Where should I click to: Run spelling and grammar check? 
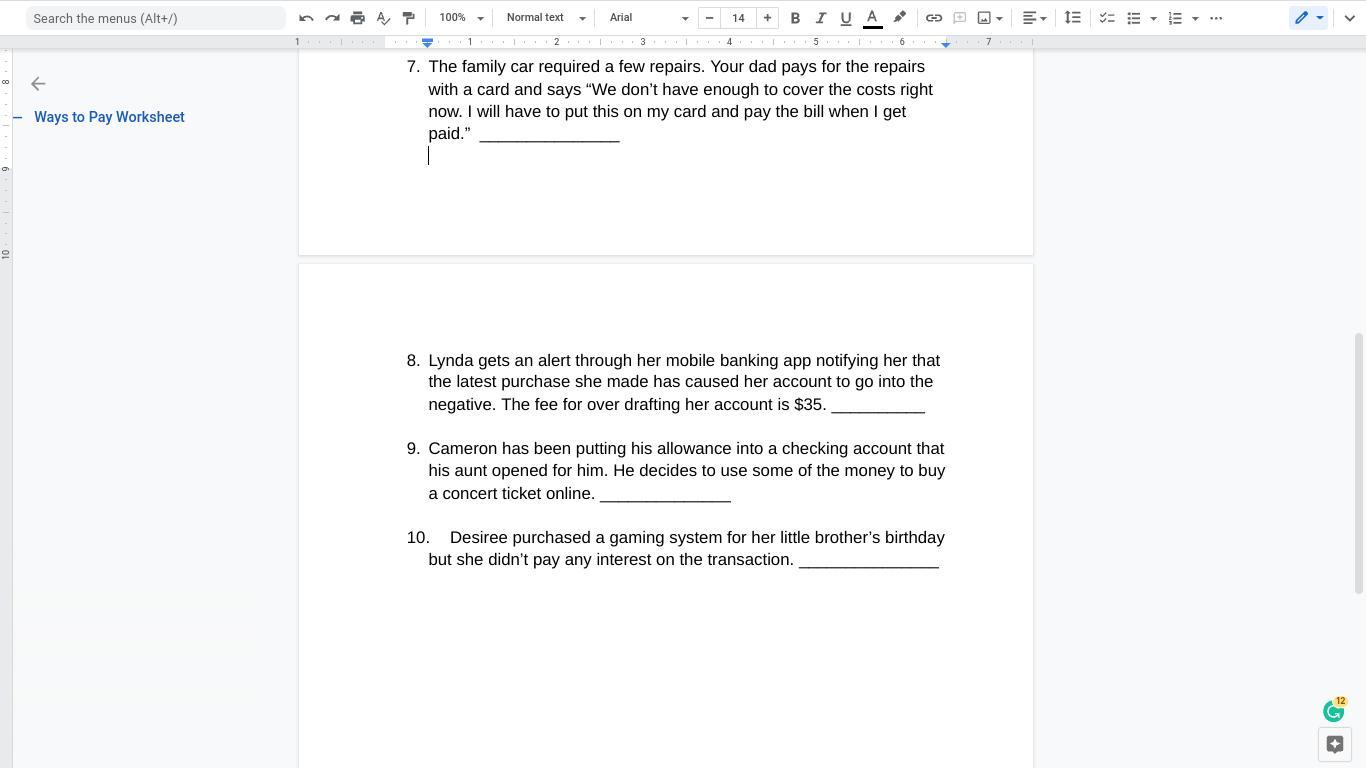pyautogui.click(x=383, y=18)
